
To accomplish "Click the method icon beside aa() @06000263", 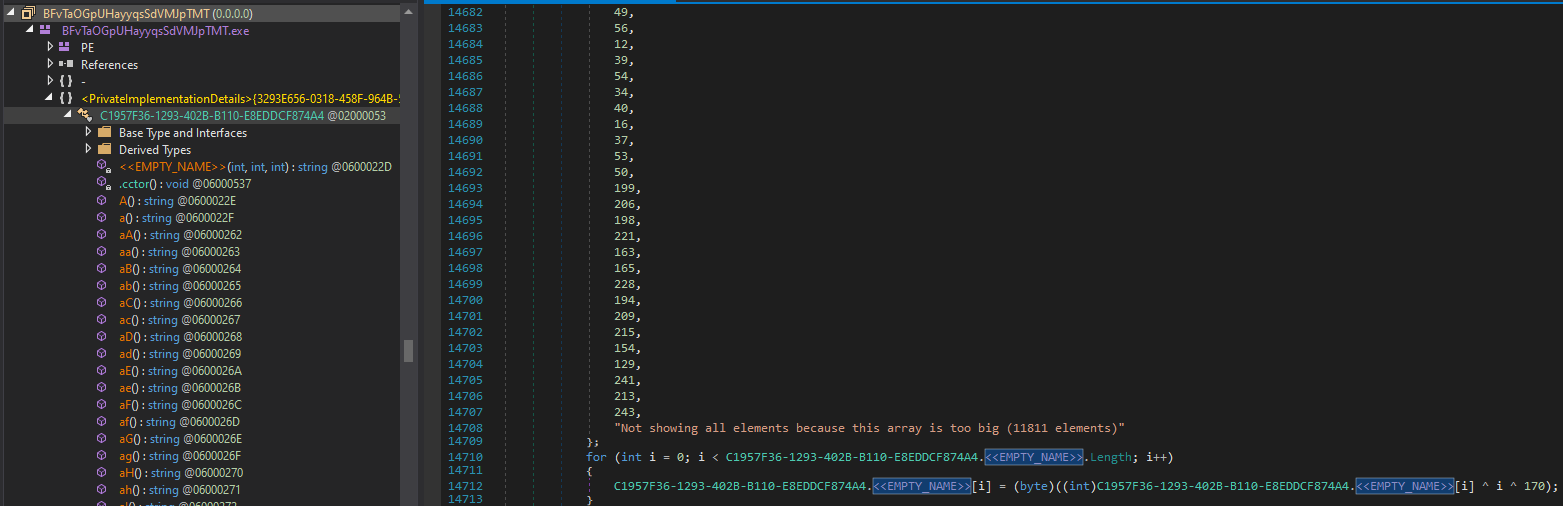I will 103,251.
